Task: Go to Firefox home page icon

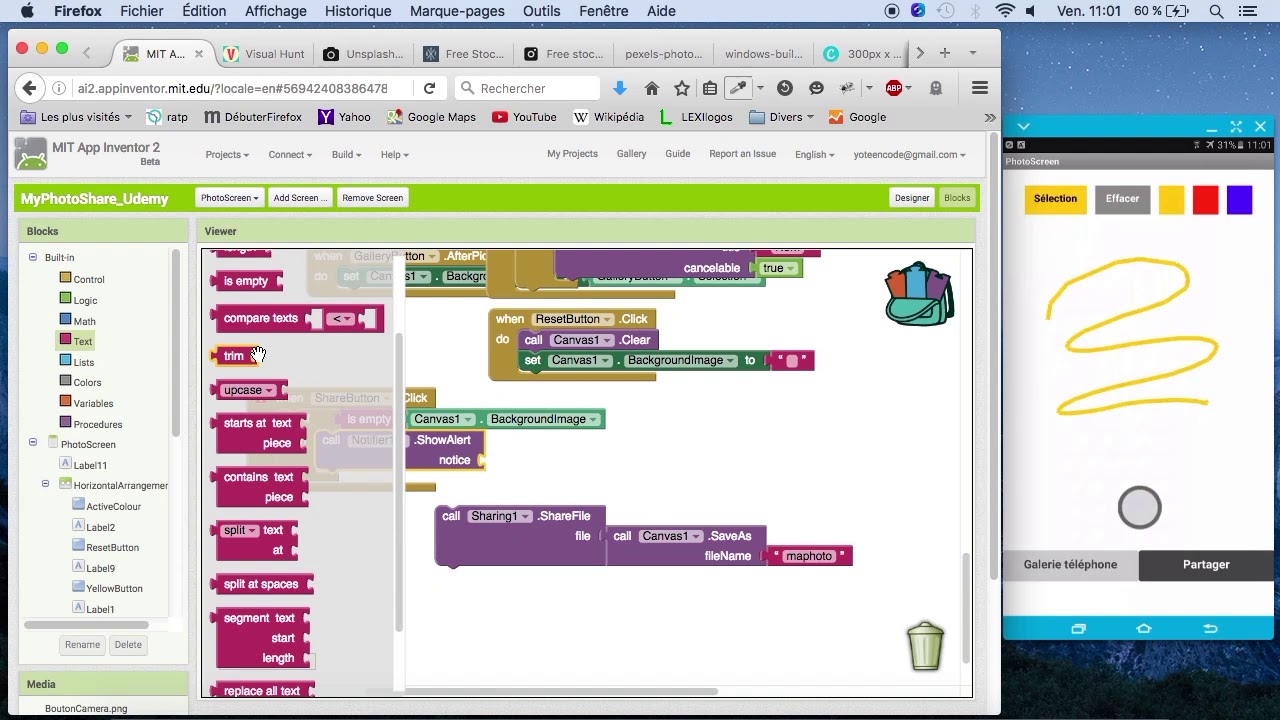Action: 651,88
